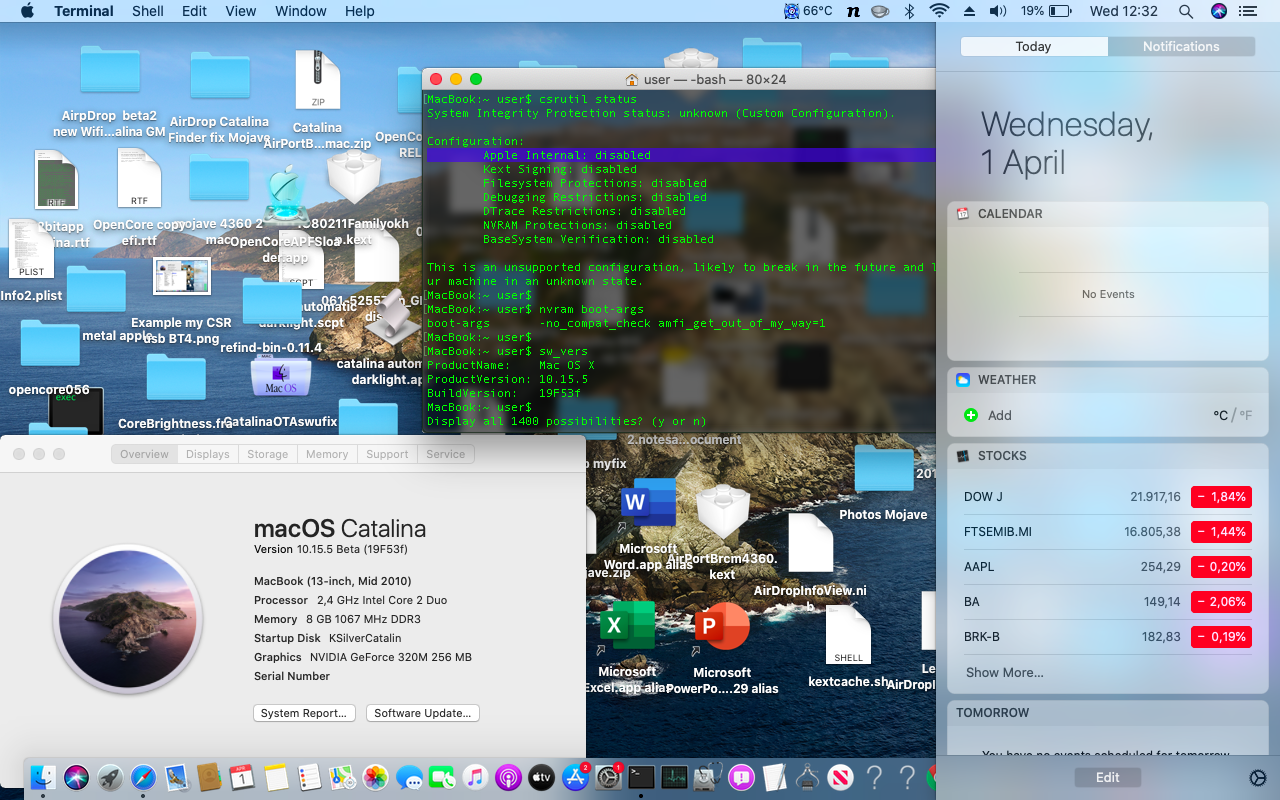This screenshot has height=800, width=1280.
Task: Open Podcasts icon in the Dock
Action: tap(508, 777)
